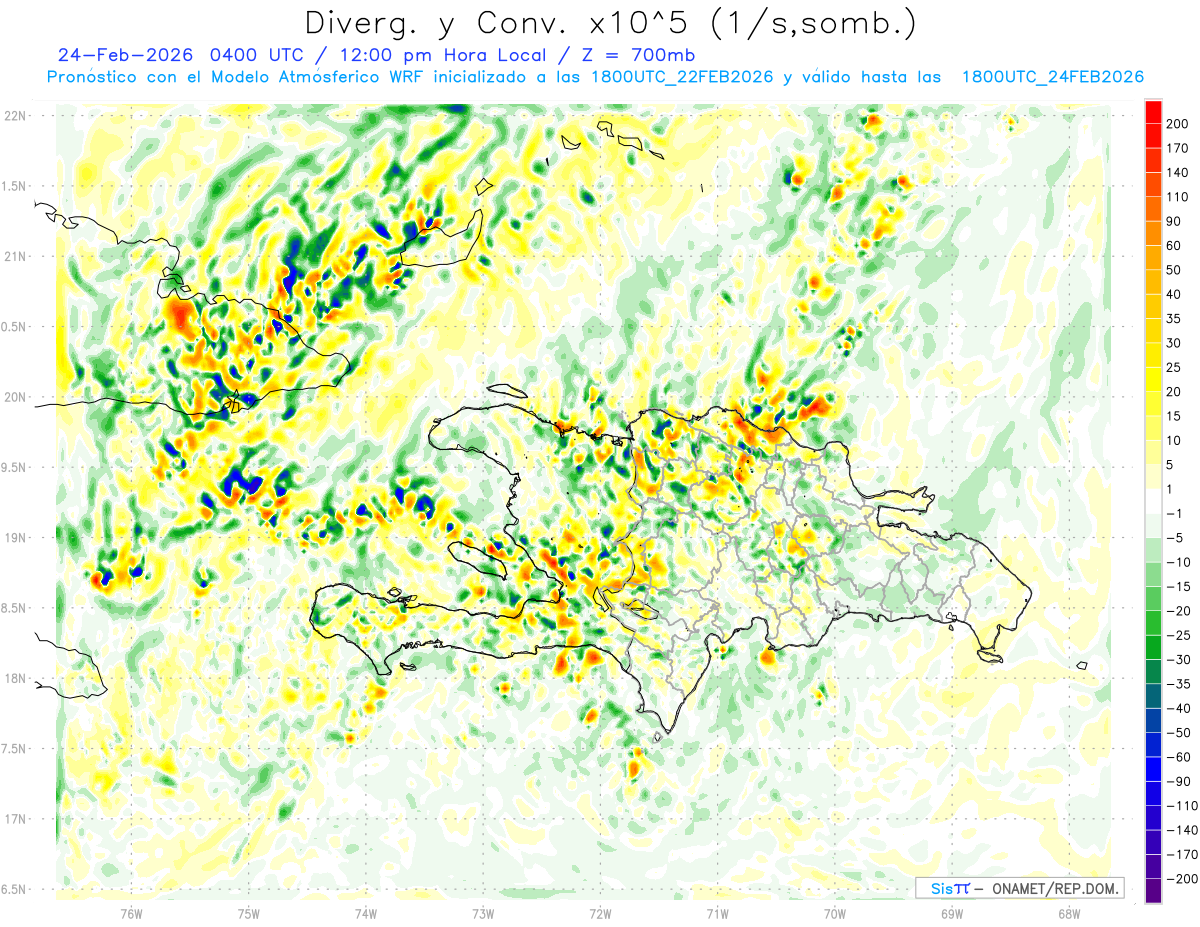Click the '-10' colorbar label
The width and height of the screenshot is (1200, 927).
click(1179, 562)
